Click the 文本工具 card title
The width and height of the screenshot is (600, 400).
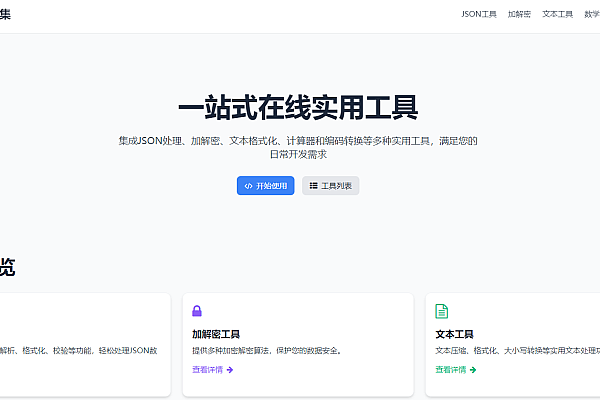(454, 334)
